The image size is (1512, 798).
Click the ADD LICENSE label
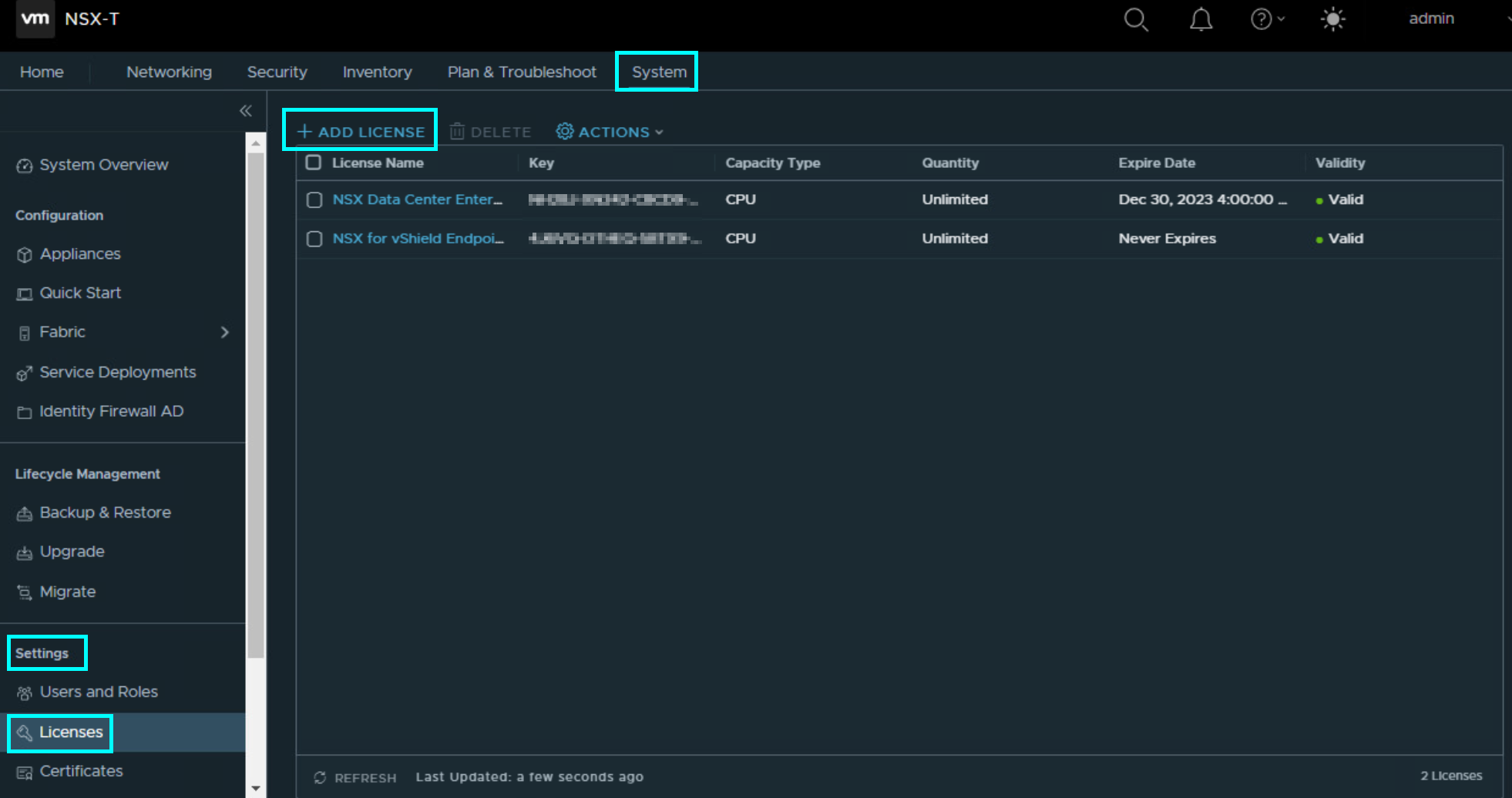click(x=371, y=132)
